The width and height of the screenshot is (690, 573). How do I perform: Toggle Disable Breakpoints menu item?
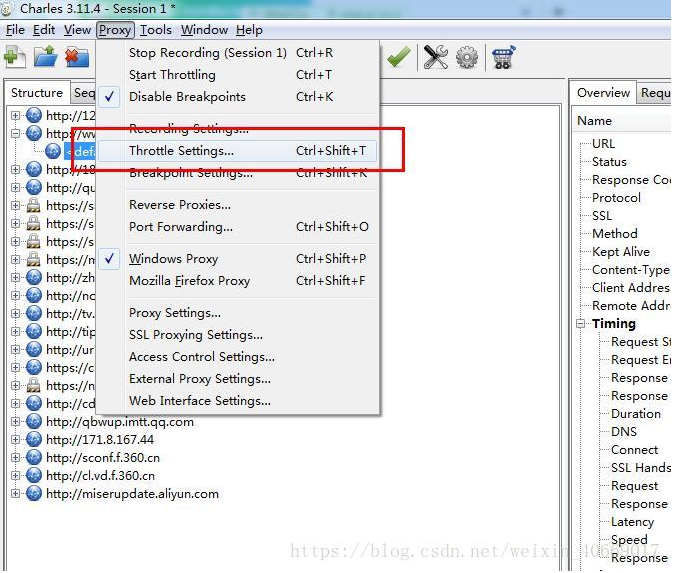(x=238, y=96)
